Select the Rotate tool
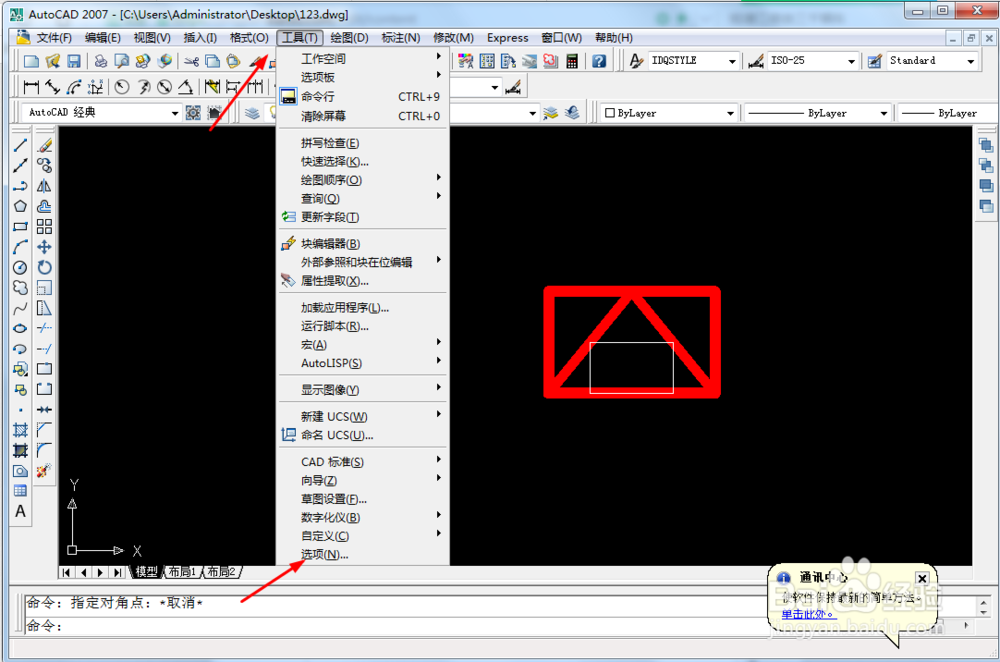Image resolution: width=1000 pixels, height=662 pixels. pyautogui.click(x=44, y=268)
